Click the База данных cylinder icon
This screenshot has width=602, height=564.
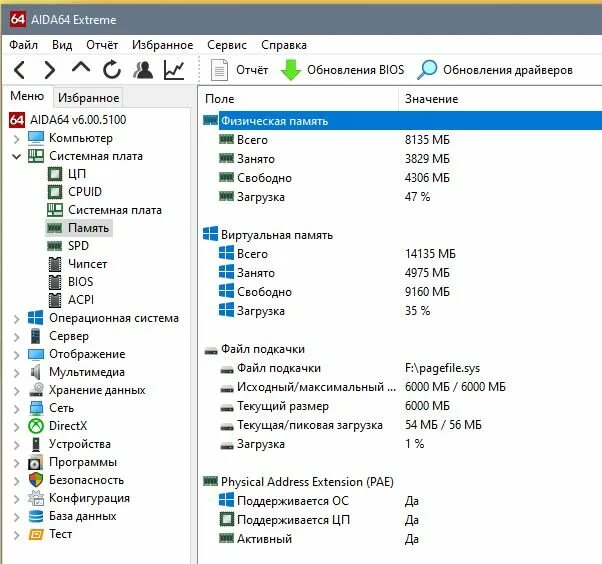(x=36, y=516)
